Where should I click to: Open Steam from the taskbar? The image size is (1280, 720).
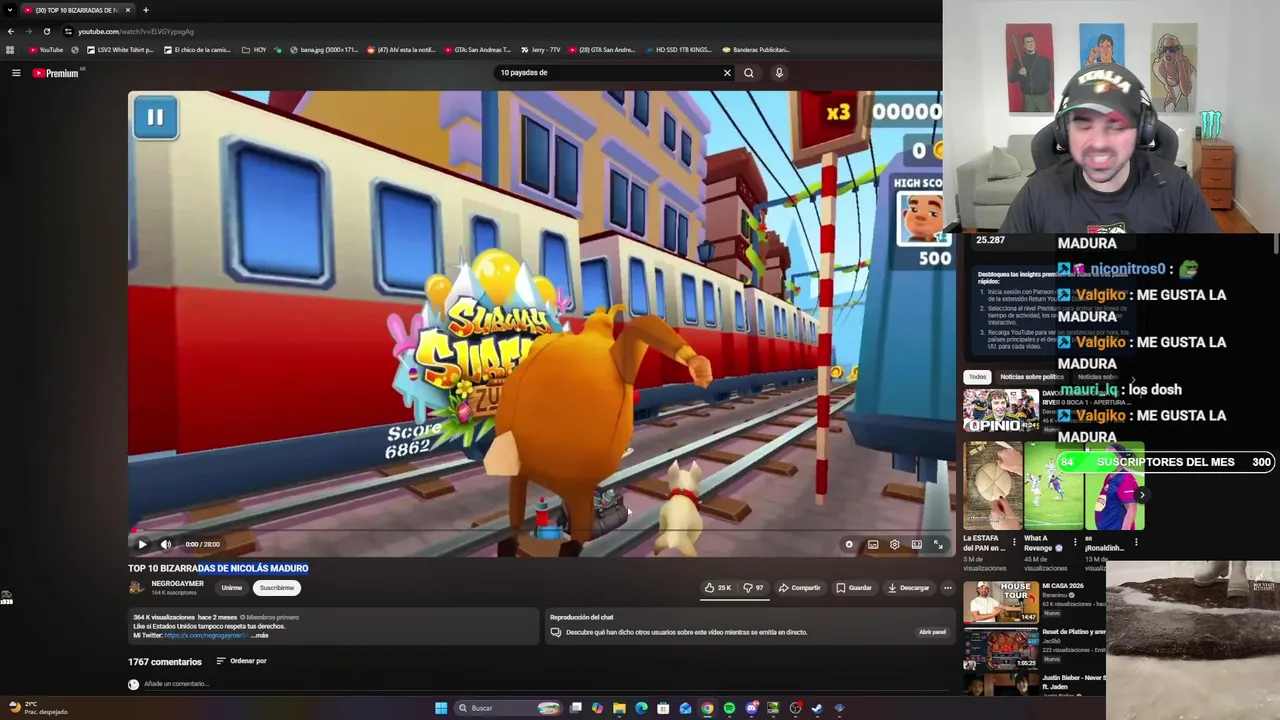[x=817, y=708]
